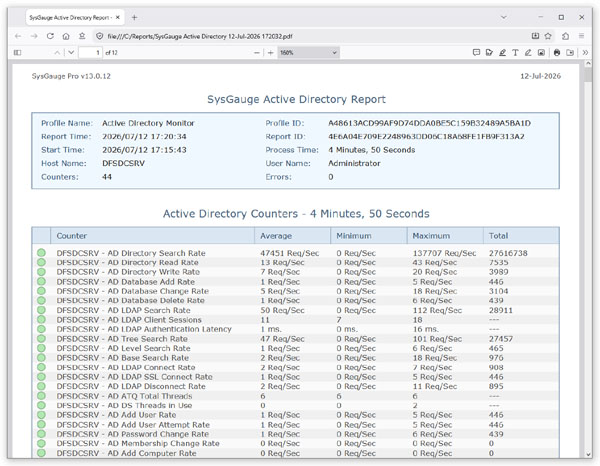Open a new browser tab
This screenshot has width=600, height=466.
click(134, 17)
